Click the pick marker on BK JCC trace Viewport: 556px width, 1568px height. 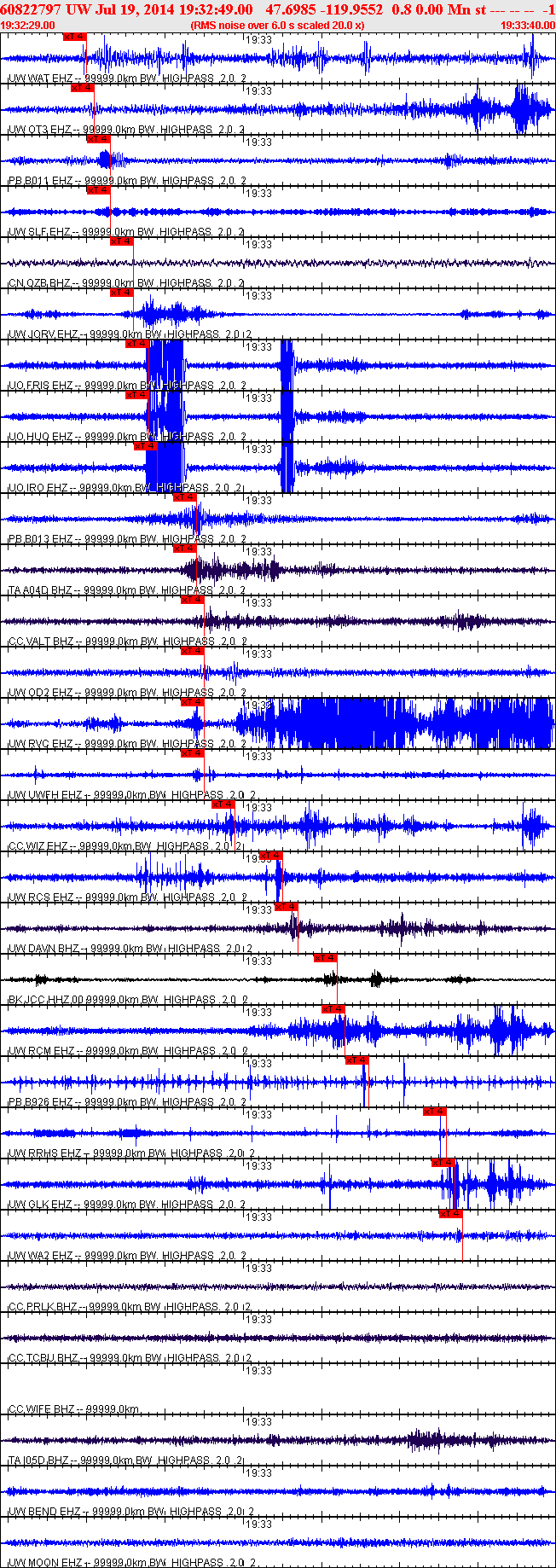point(326,958)
